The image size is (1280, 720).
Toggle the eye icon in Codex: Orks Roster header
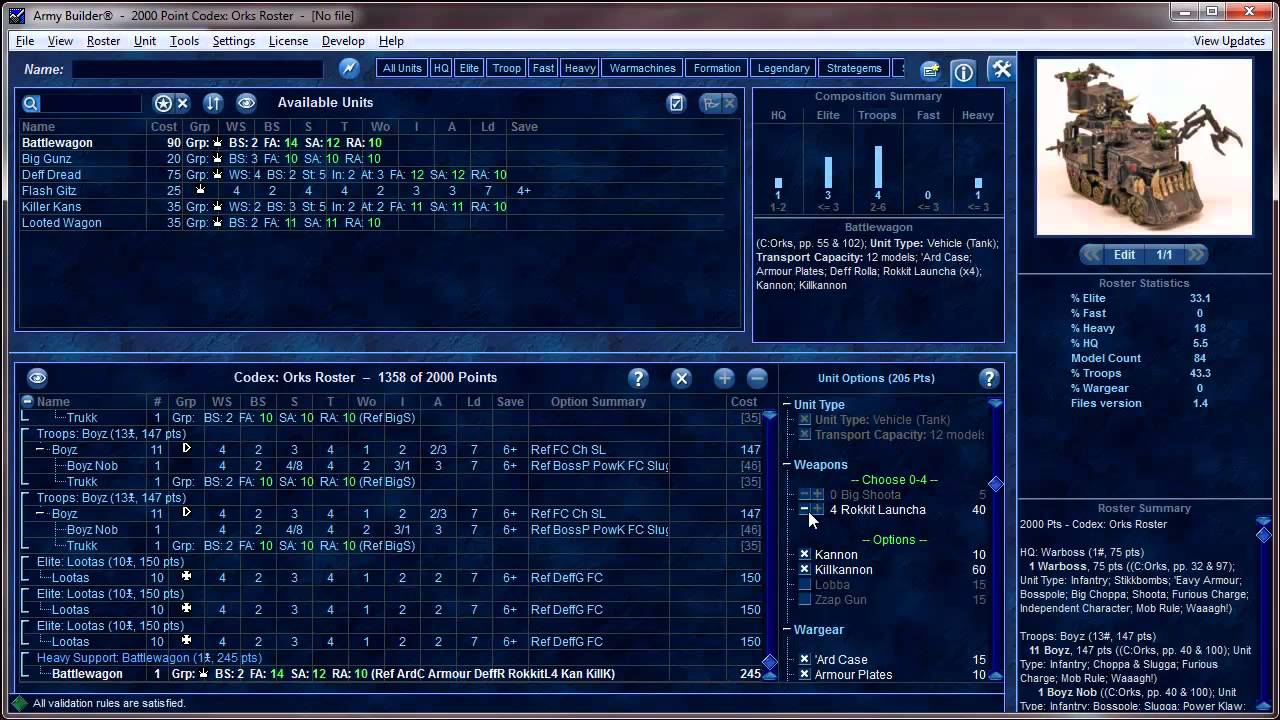pyautogui.click(x=37, y=378)
